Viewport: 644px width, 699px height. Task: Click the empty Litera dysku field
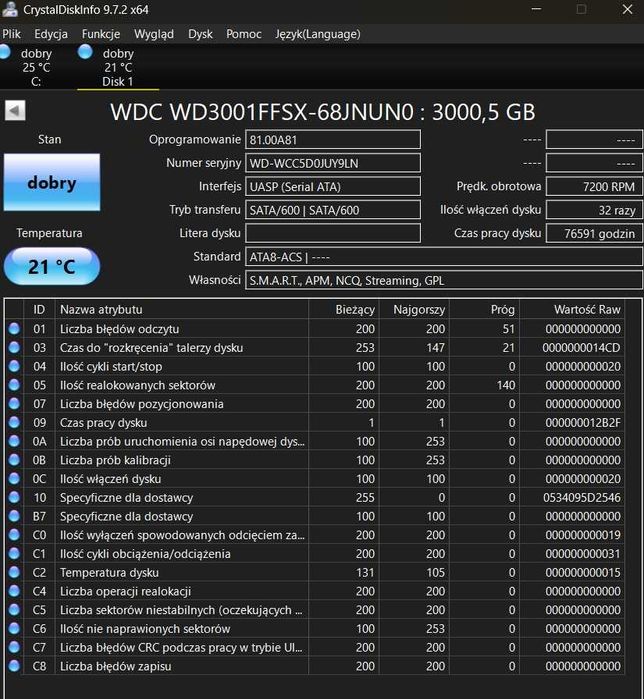pos(332,233)
